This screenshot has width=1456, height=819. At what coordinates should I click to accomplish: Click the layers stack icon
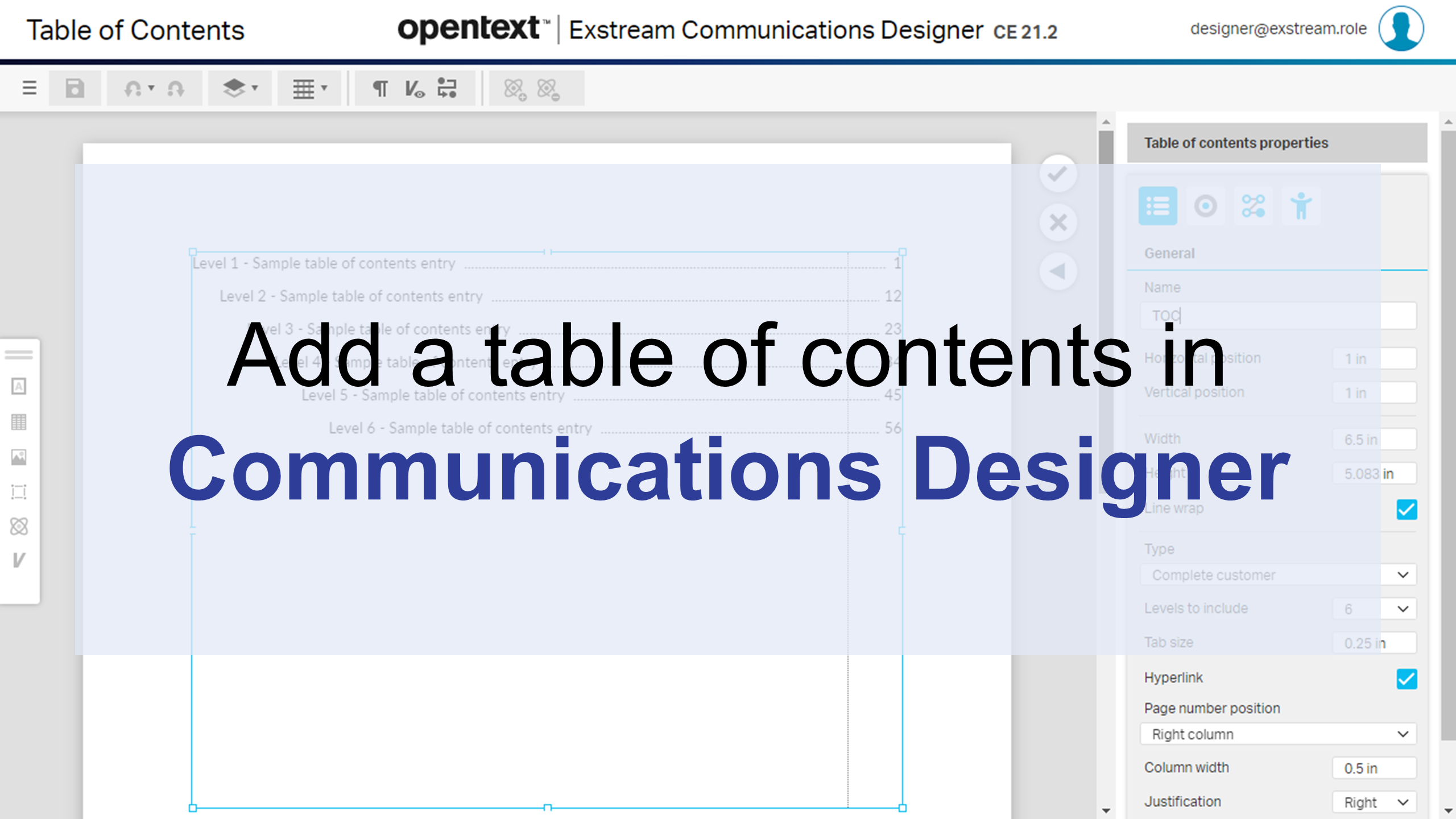tap(234, 88)
